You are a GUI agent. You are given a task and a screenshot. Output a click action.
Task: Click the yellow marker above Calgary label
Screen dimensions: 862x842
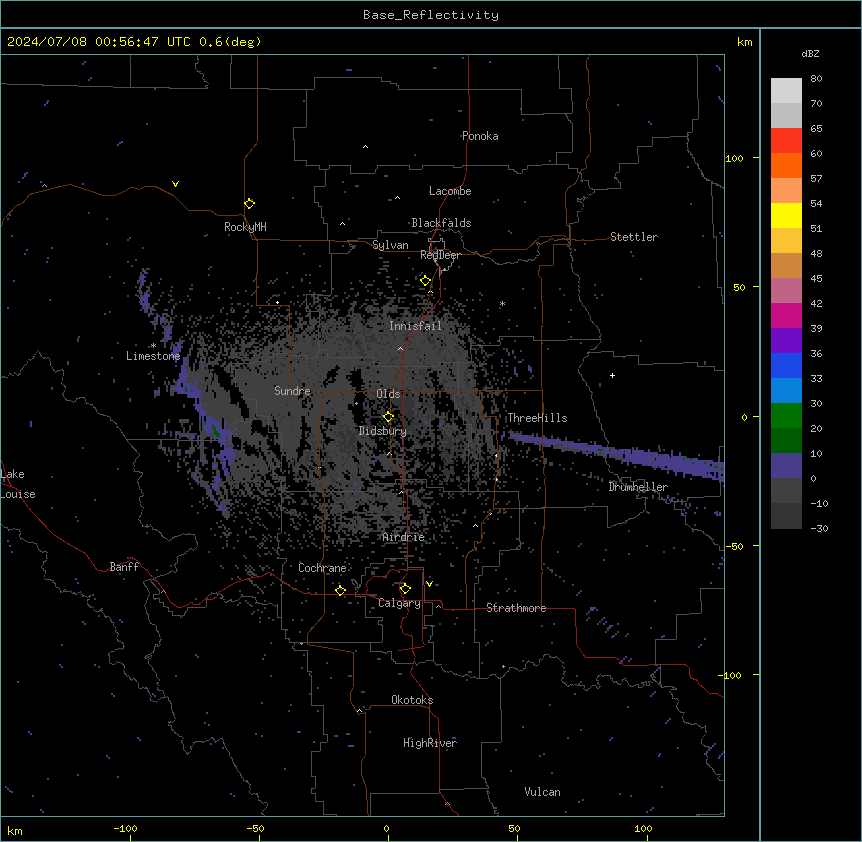tap(405, 589)
